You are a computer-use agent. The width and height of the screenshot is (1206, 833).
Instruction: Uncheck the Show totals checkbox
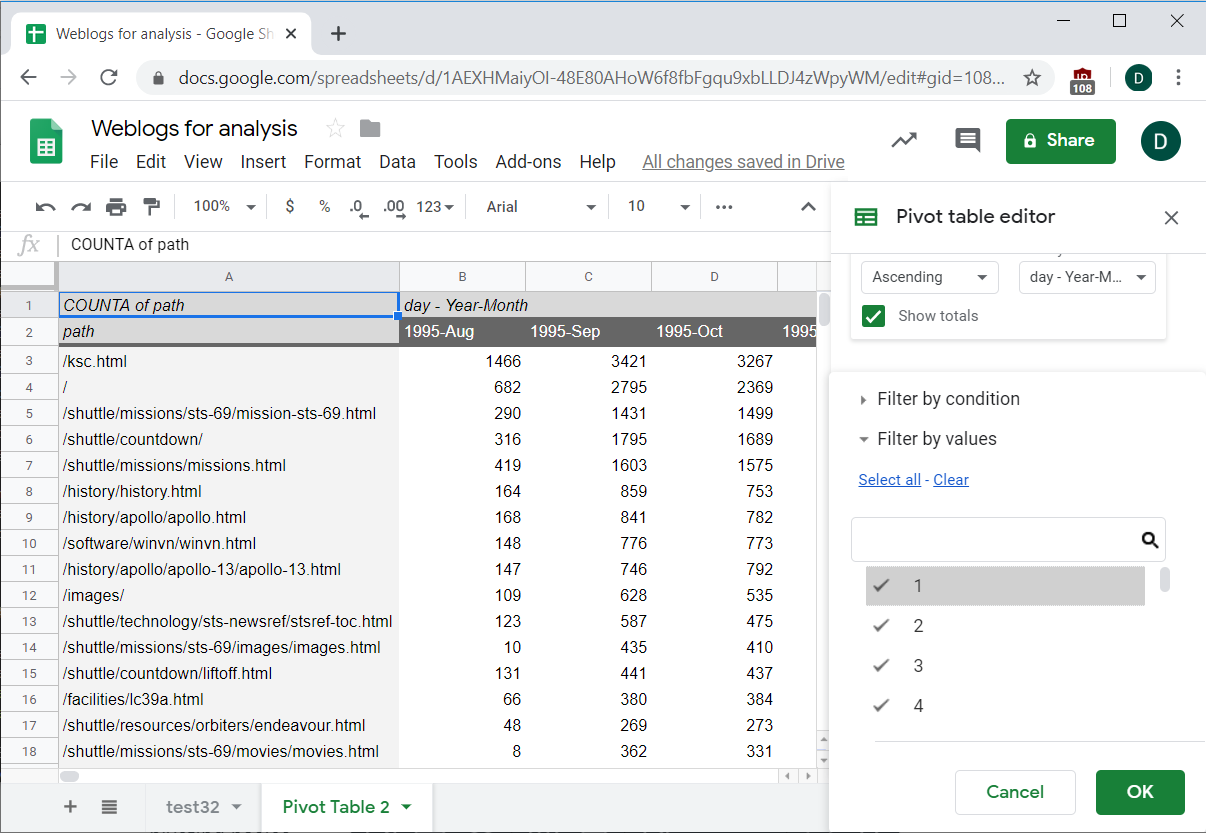tap(874, 316)
